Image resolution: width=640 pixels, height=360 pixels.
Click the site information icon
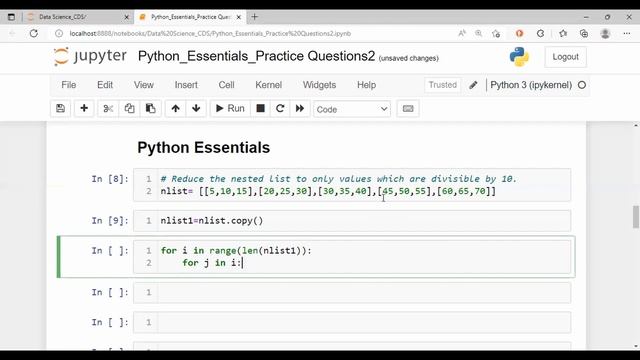click(x=59, y=33)
